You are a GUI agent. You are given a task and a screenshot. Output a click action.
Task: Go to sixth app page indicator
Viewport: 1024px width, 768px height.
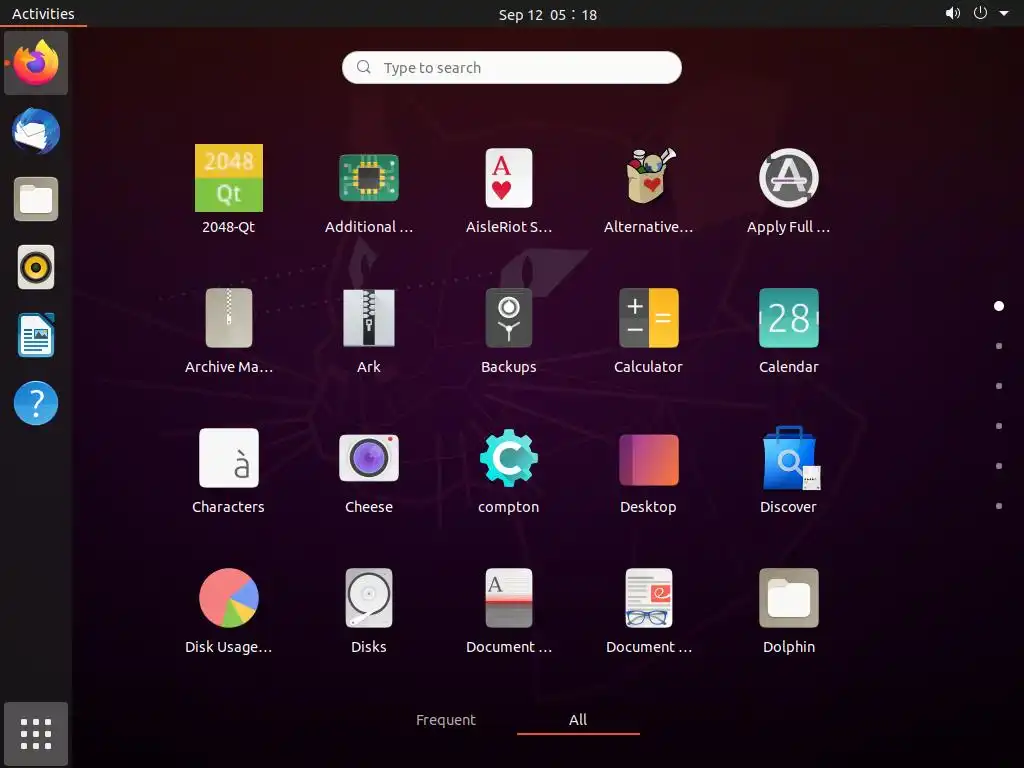click(x=999, y=505)
